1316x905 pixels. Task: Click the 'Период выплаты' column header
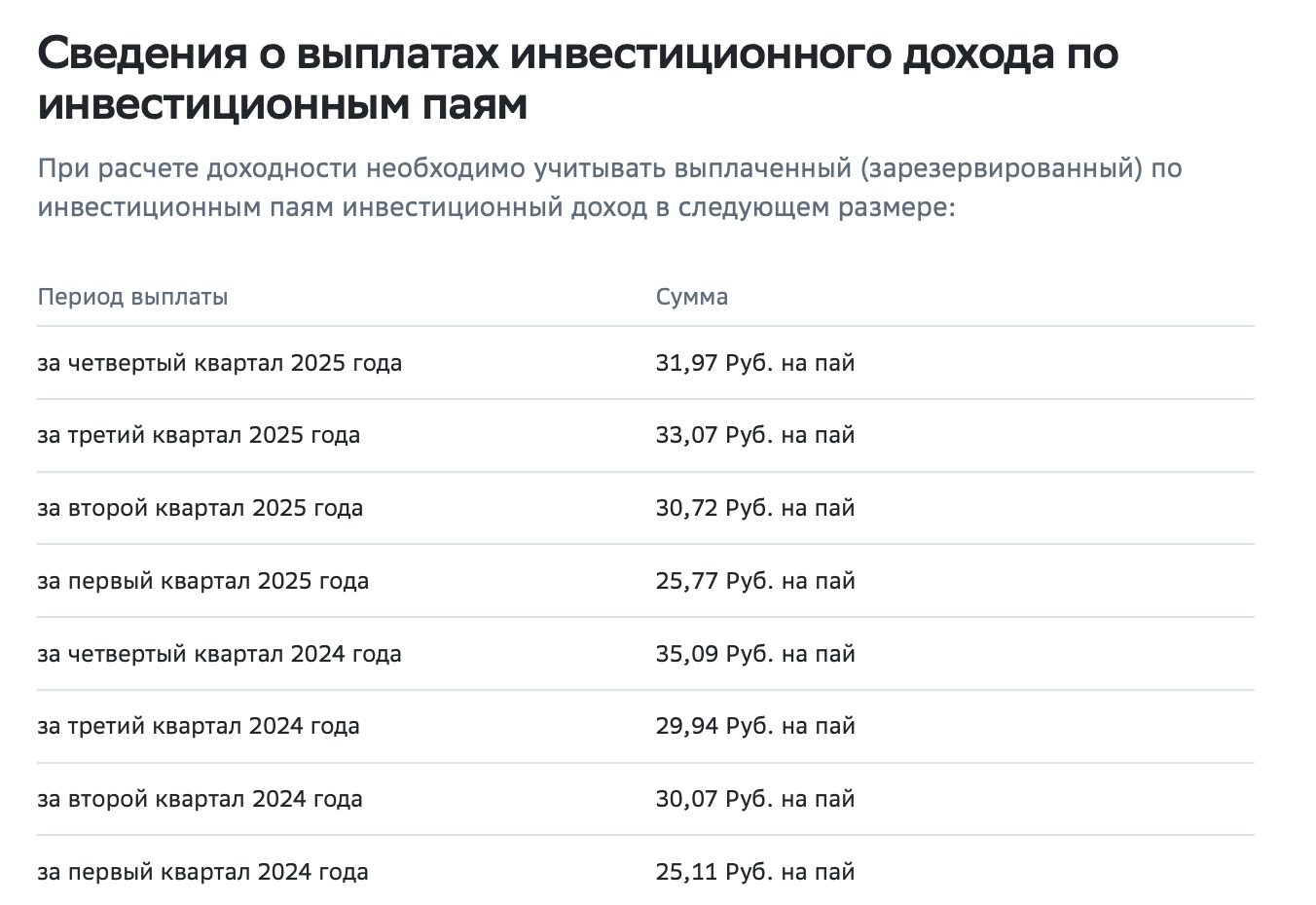(132, 297)
